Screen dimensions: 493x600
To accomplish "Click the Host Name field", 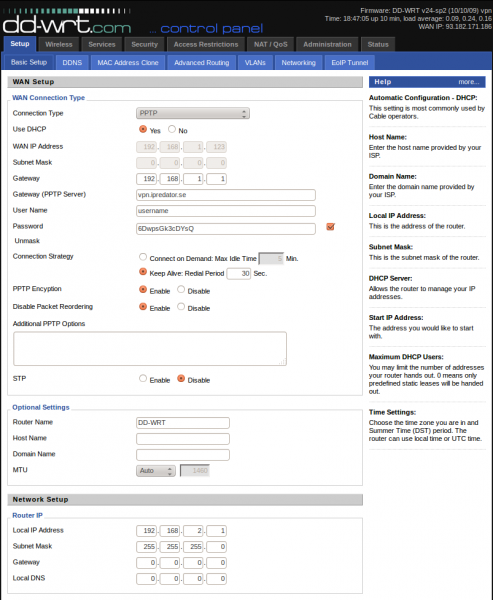I will [x=183, y=439].
